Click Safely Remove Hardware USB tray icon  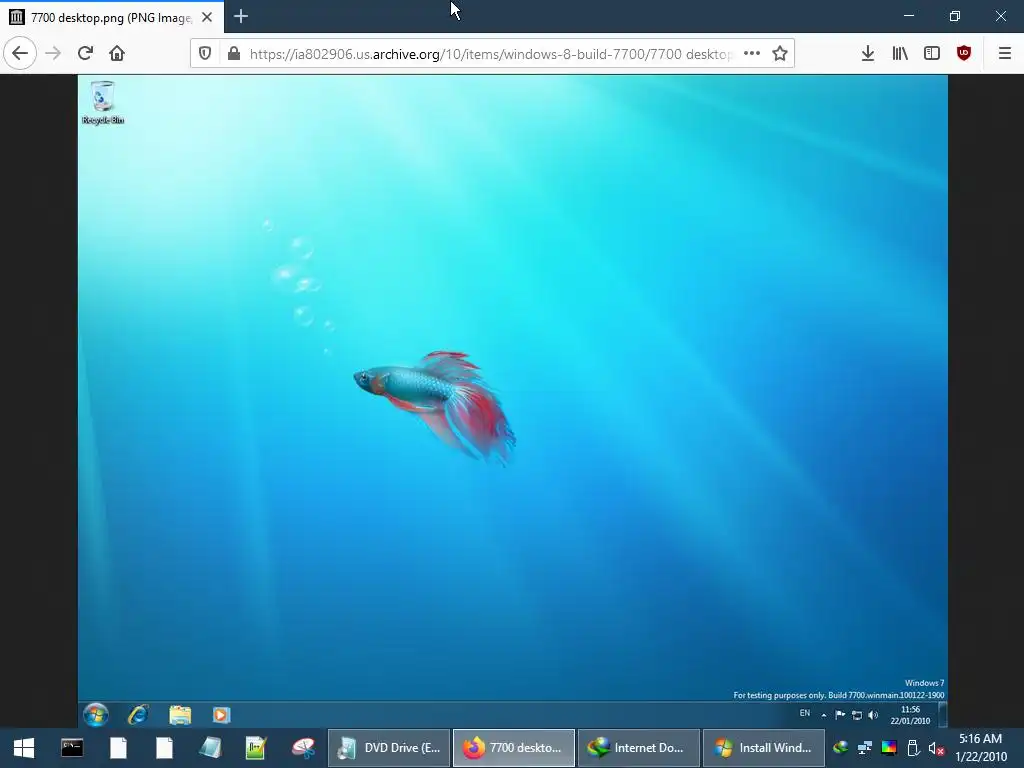pyautogui.click(x=913, y=748)
